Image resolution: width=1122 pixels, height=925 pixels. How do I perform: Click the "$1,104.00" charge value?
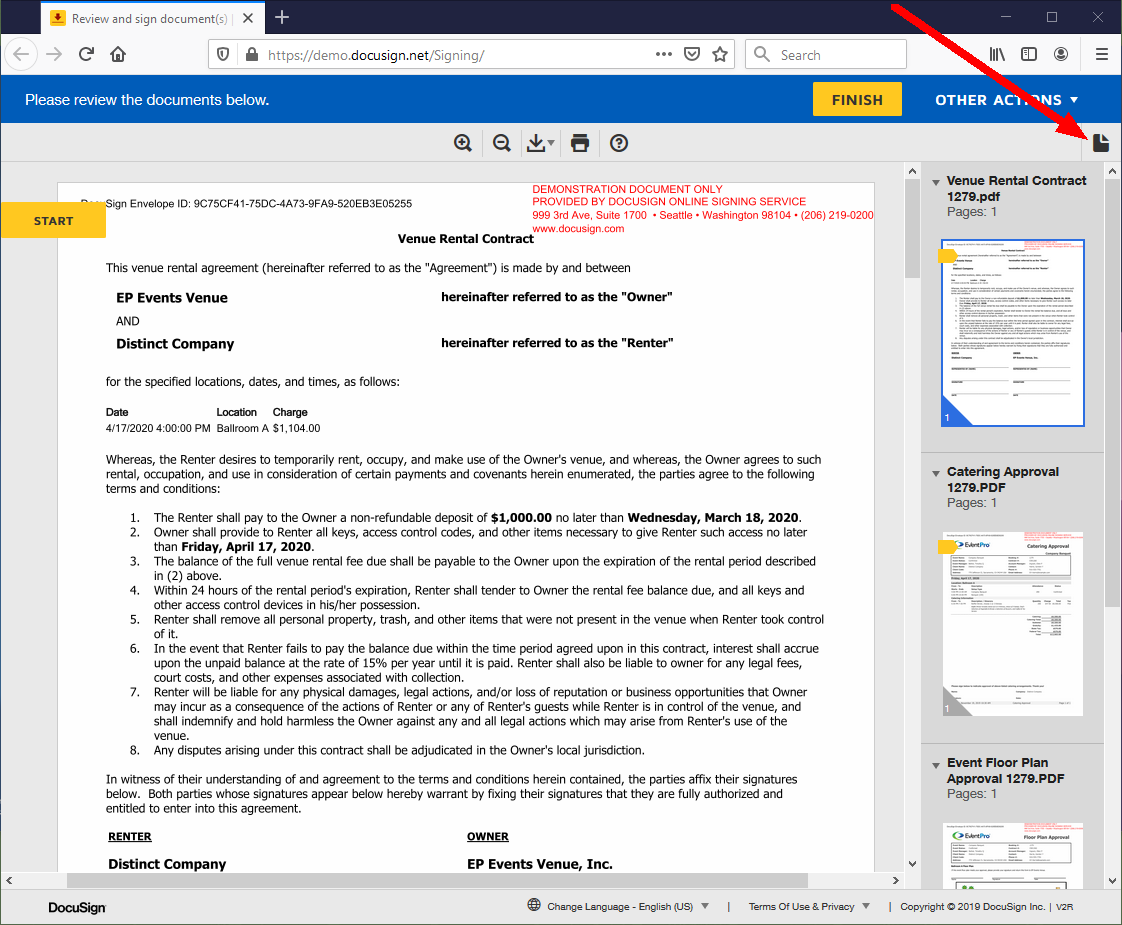pyautogui.click(x=296, y=428)
